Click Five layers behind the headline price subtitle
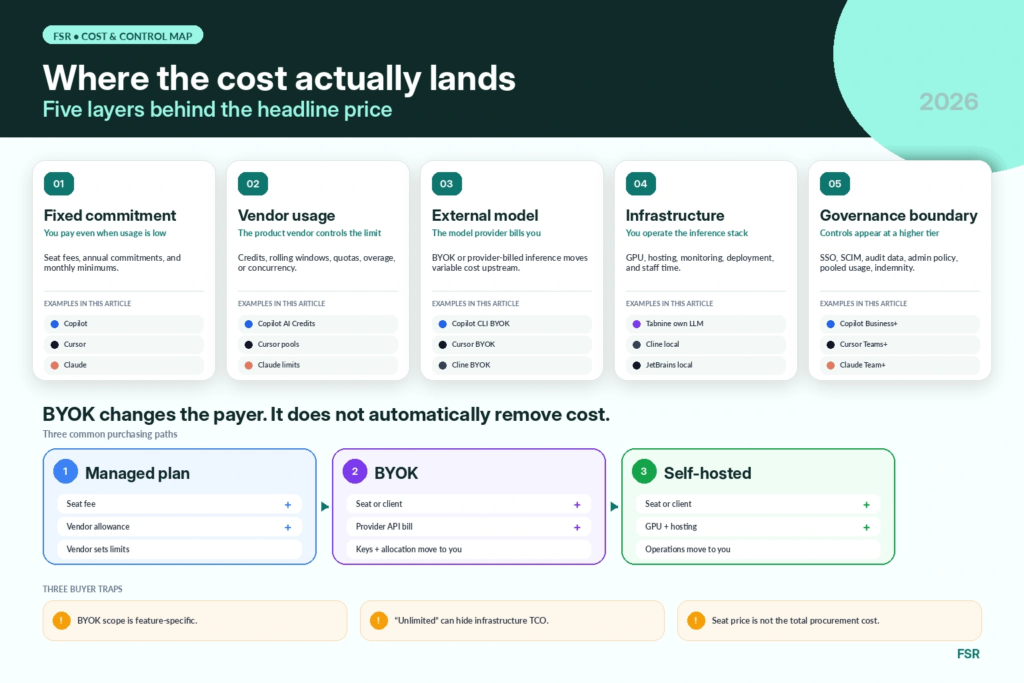The image size is (1024, 683). [x=217, y=110]
